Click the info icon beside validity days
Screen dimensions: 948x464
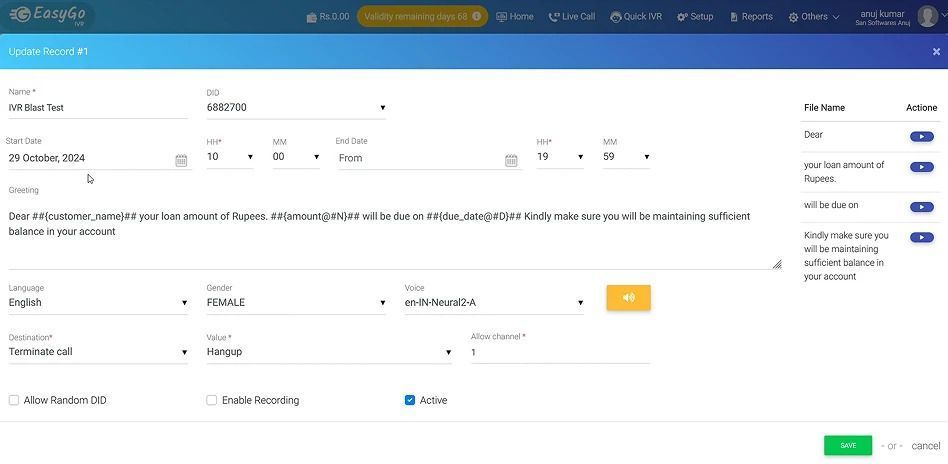(476, 16)
